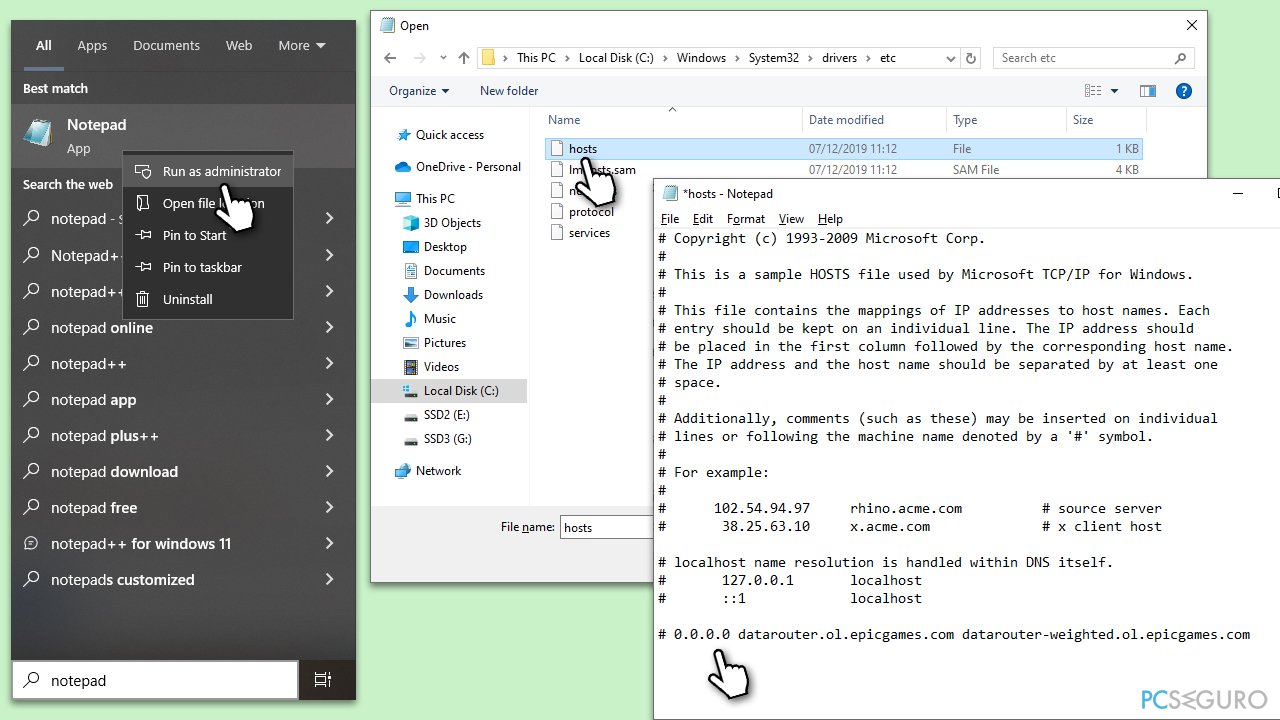Select Run as administrator in context menu
Viewport: 1280px width, 720px height.
[x=208, y=171]
